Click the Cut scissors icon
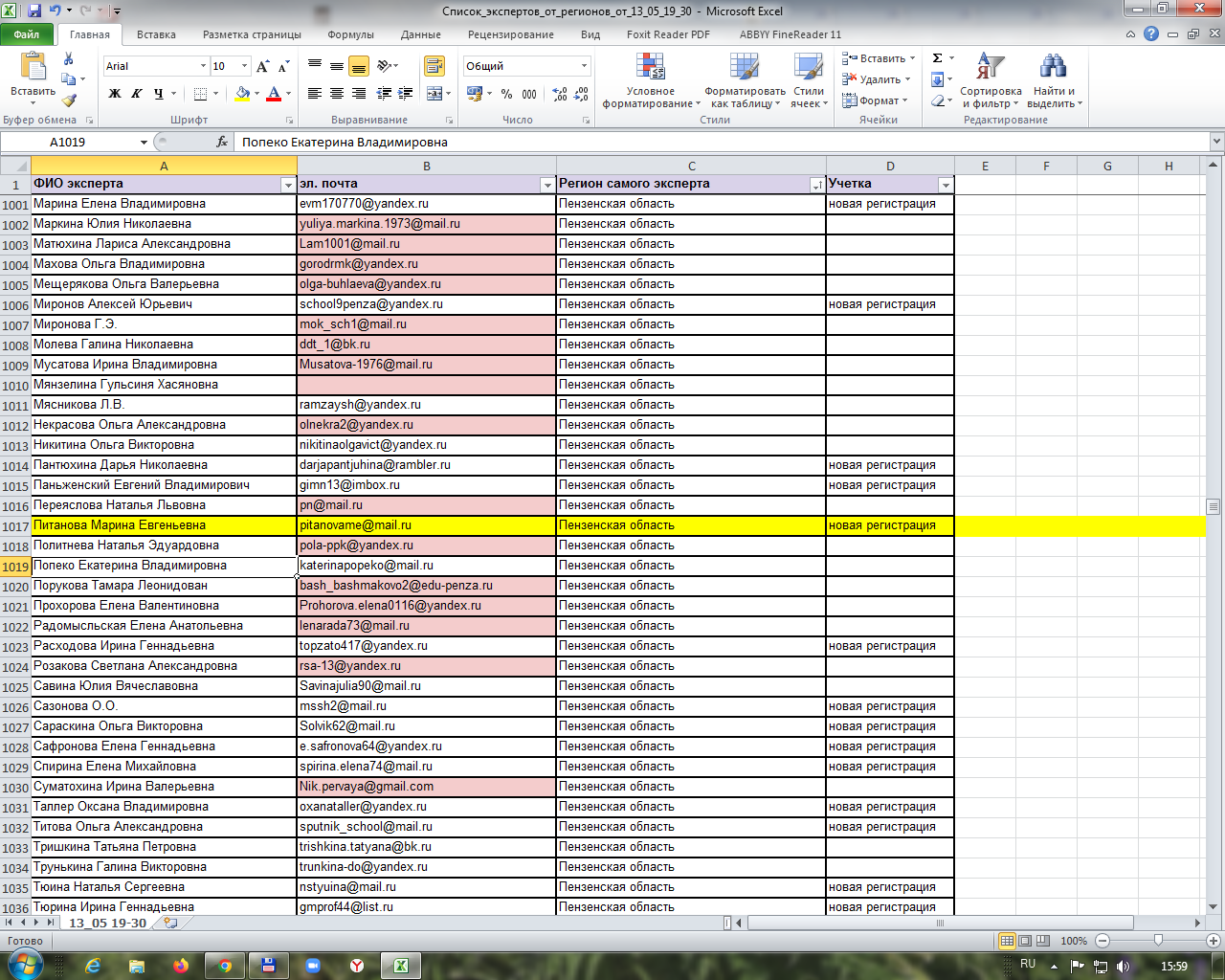The image size is (1225, 980). pos(68,59)
